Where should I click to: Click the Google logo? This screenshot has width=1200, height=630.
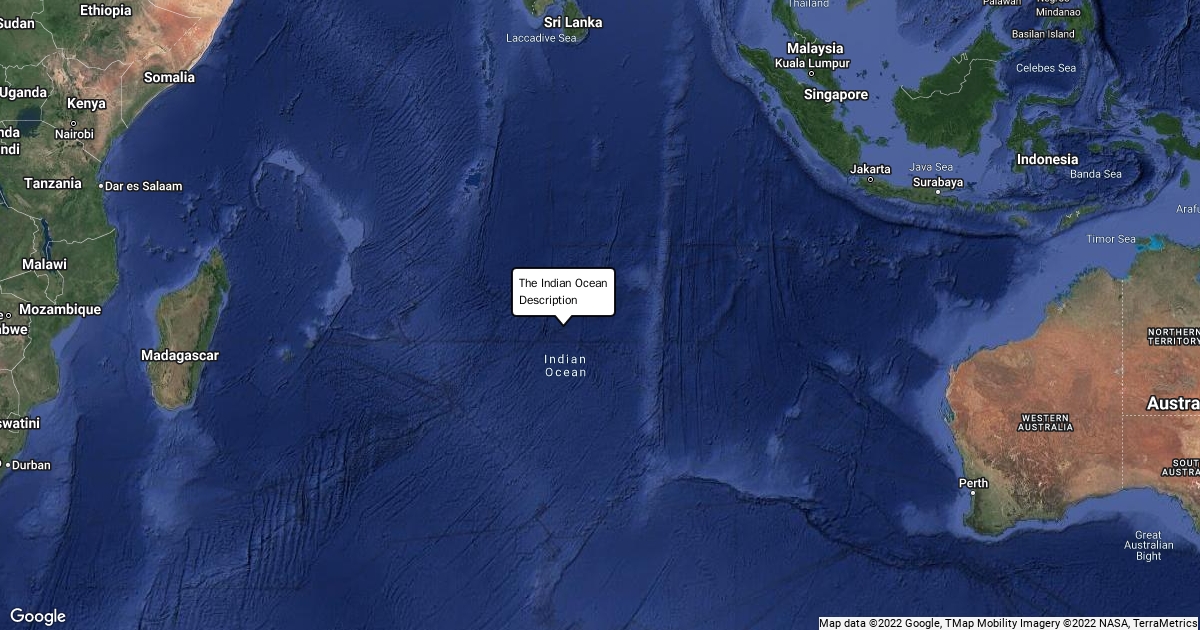point(38,616)
